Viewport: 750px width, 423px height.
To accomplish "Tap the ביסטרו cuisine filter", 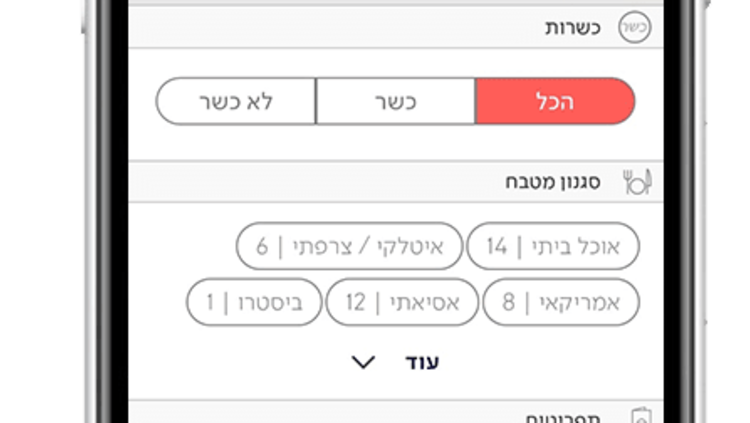I will click(x=255, y=303).
